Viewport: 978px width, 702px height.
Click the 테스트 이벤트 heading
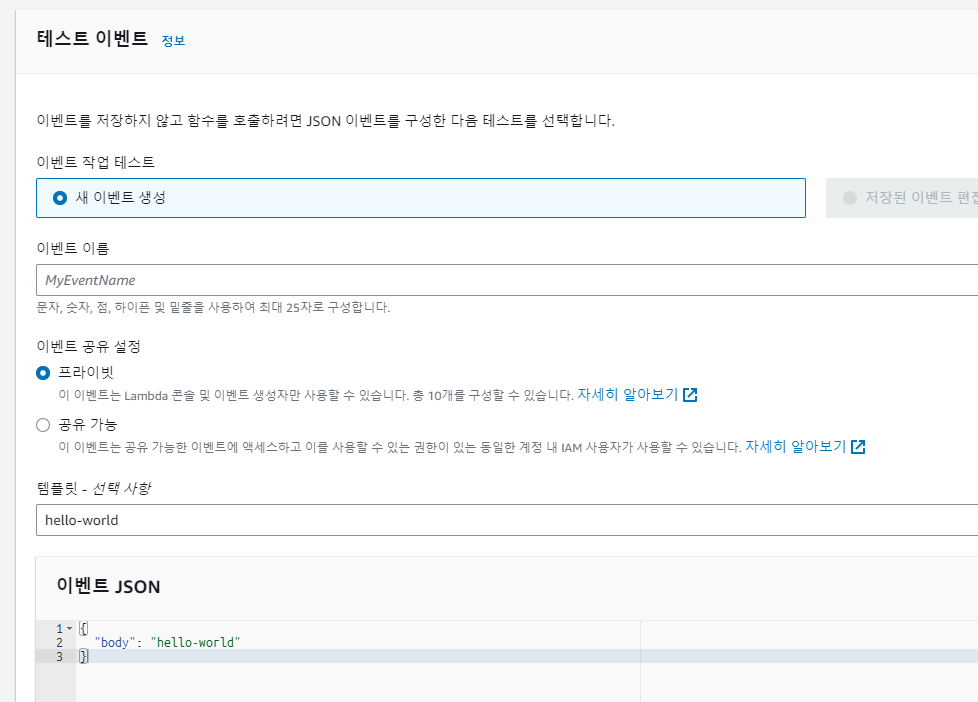[92, 38]
